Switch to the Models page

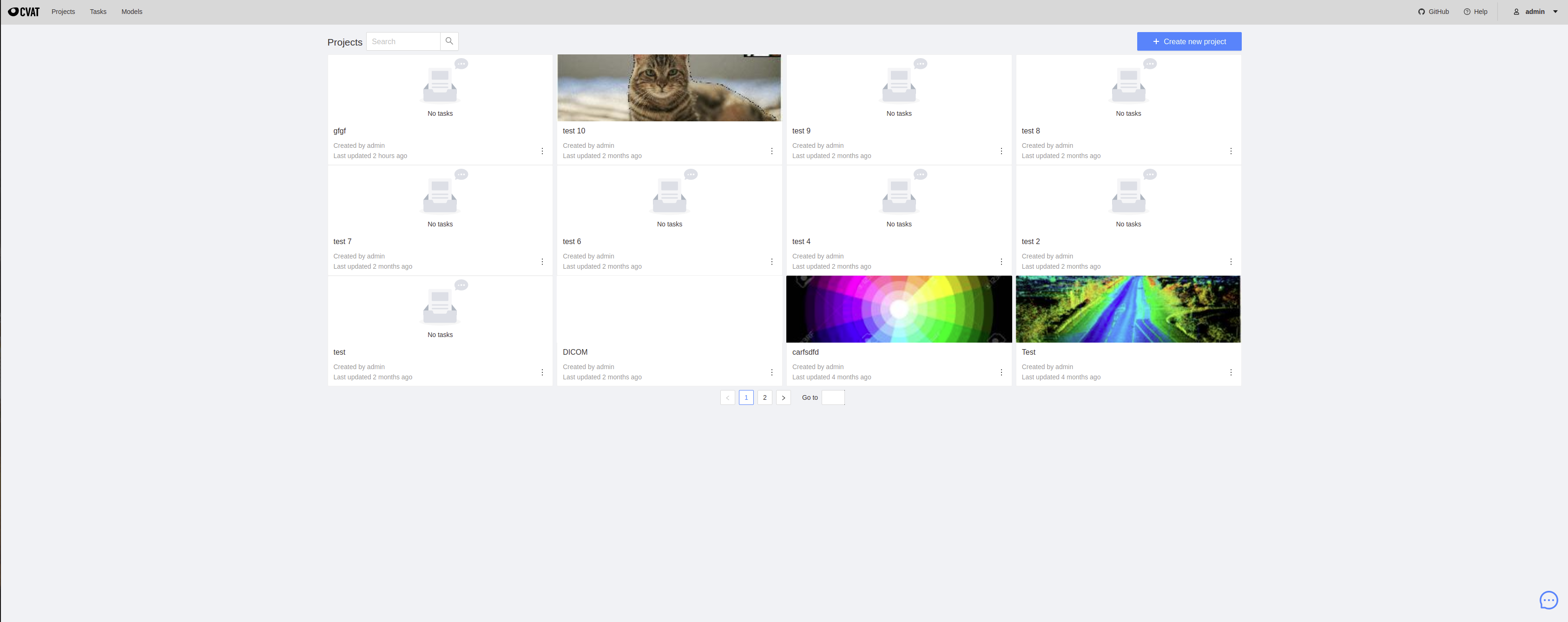pos(132,11)
